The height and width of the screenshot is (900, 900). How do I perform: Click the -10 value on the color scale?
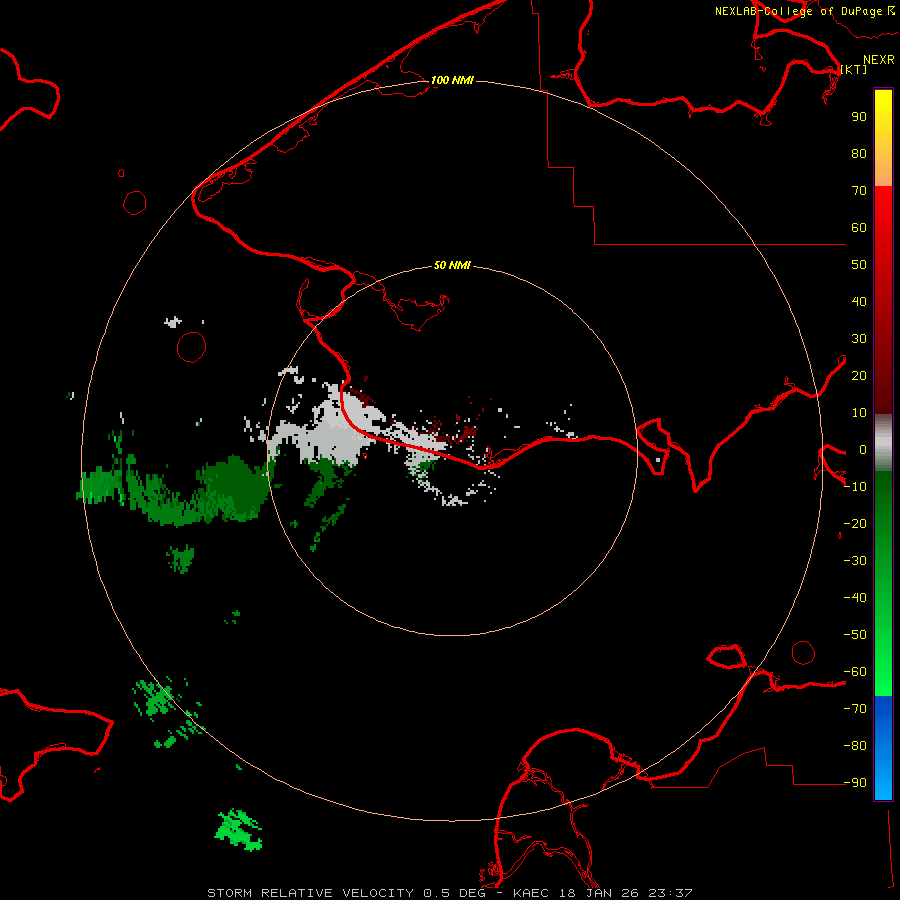click(x=855, y=487)
